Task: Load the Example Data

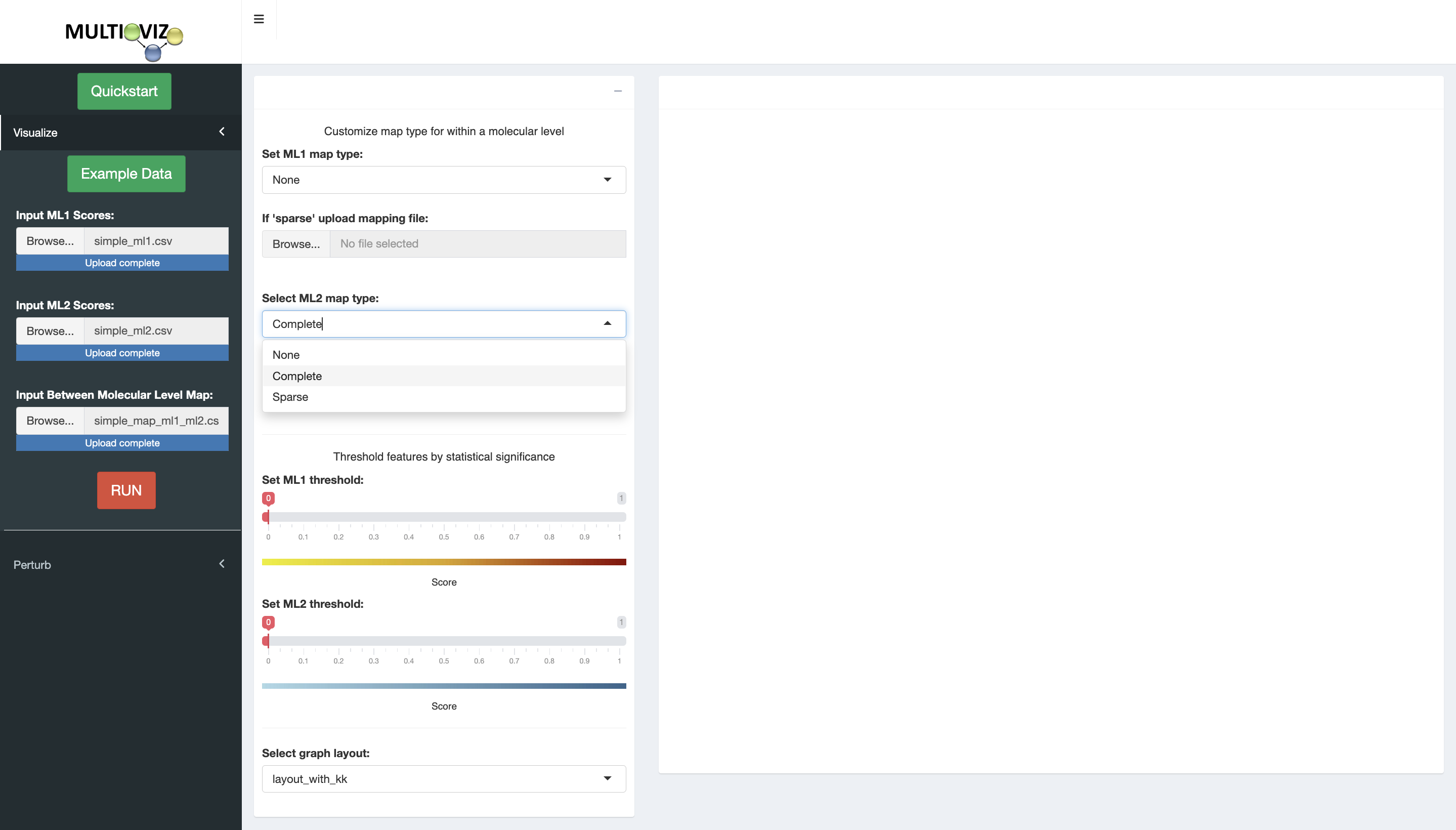Action: 126,173
